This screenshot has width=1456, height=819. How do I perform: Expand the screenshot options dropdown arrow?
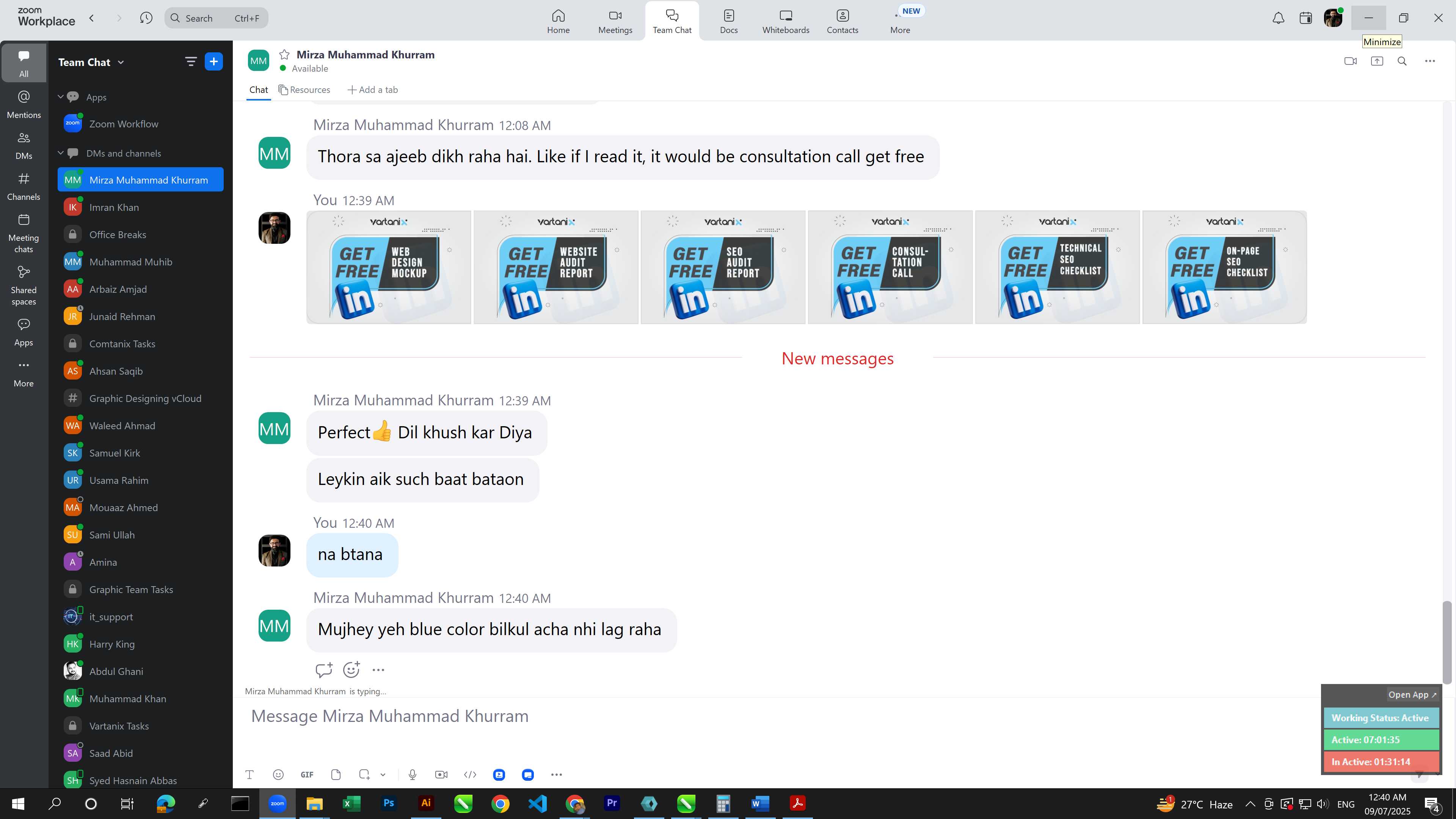(383, 774)
